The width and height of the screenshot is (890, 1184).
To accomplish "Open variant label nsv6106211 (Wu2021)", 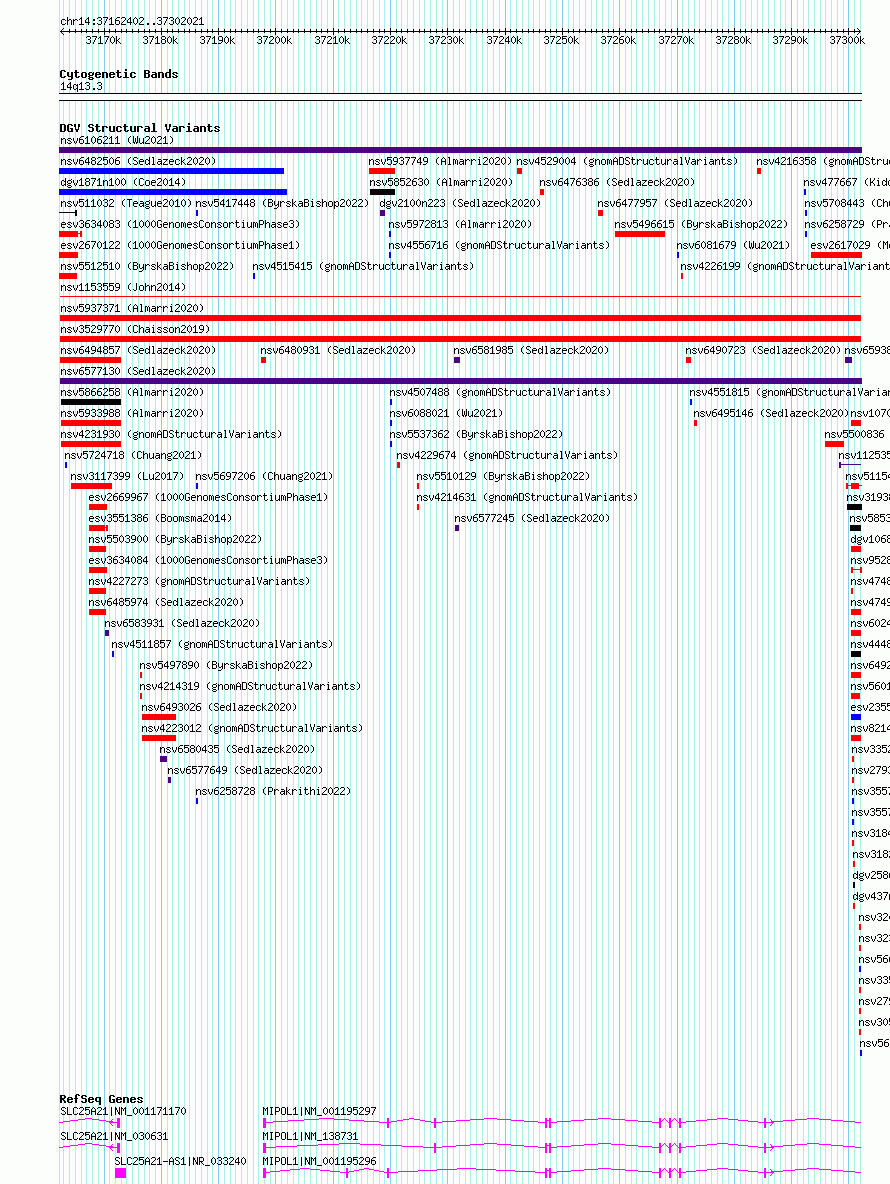I will 117,140.
